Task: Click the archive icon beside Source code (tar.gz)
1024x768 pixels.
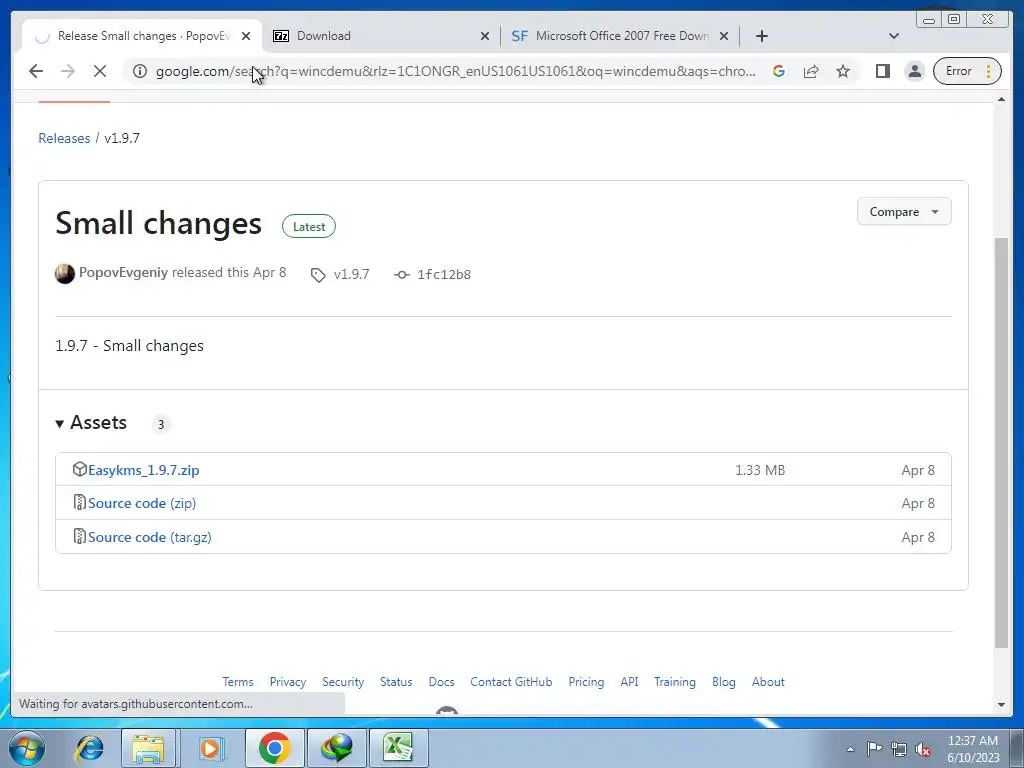Action: click(x=80, y=536)
